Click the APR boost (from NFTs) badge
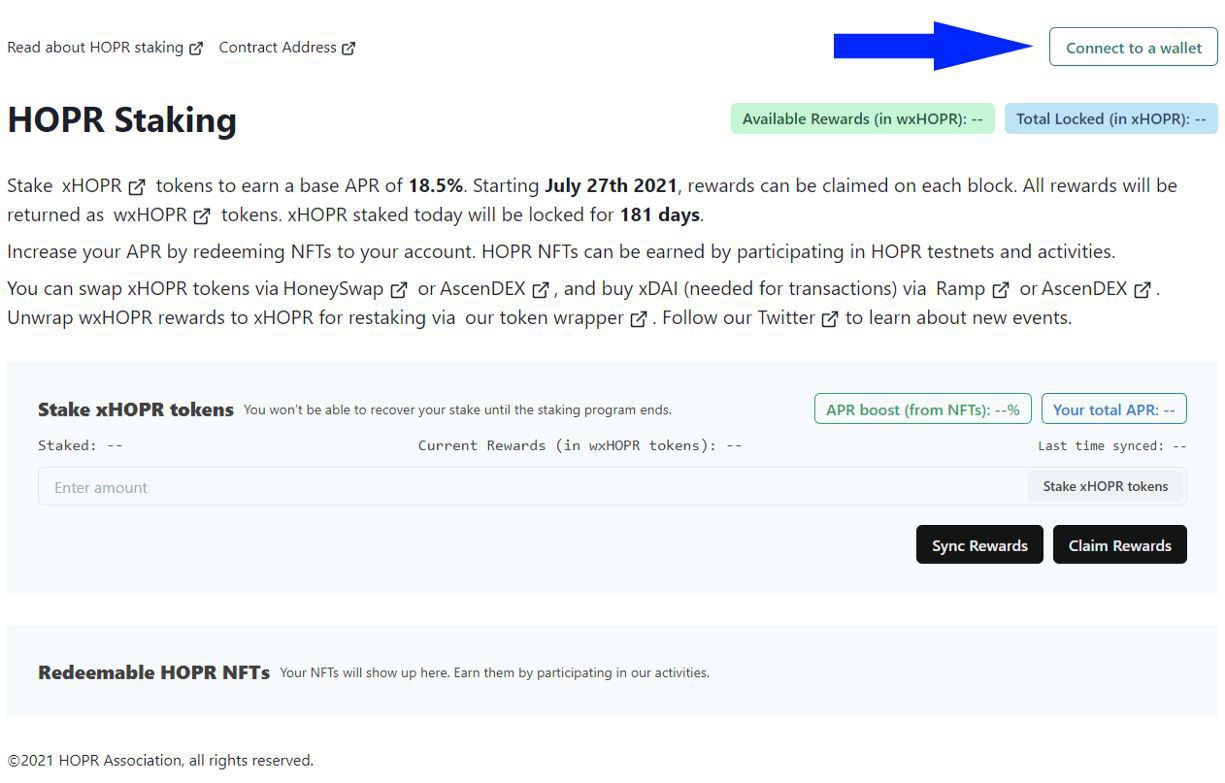This screenshot has height=783, width=1225. point(922,409)
